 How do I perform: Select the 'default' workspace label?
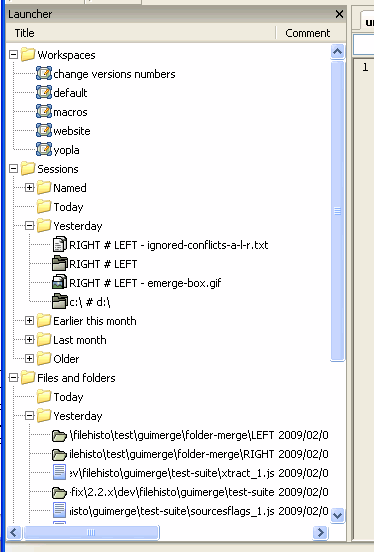tap(70, 93)
